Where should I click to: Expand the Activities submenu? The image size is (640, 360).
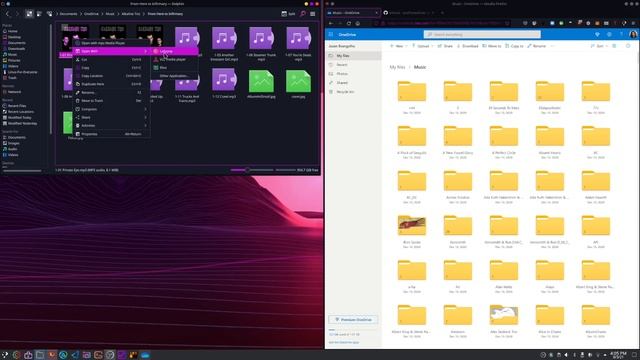click(x=111, y=126)
